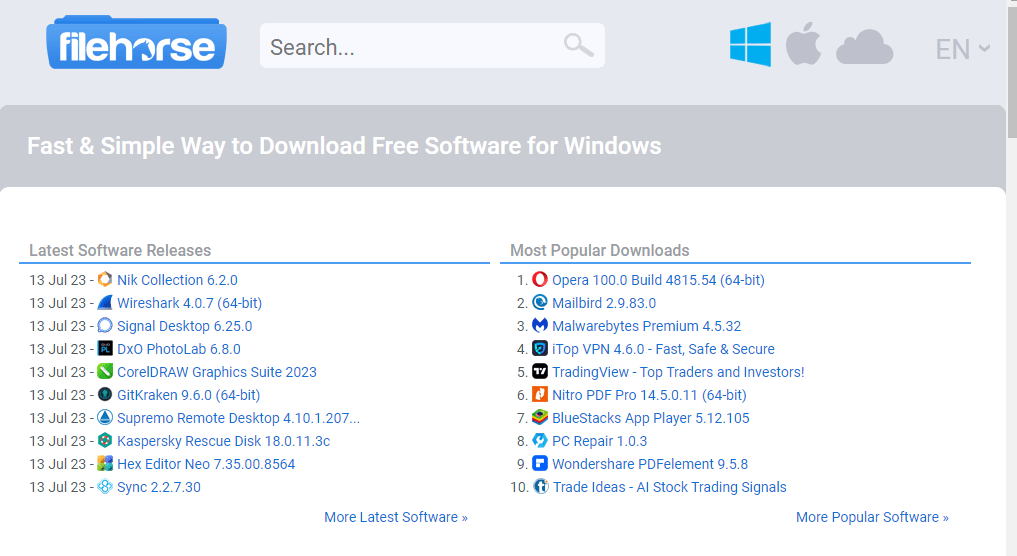Click the DxO PhotoLab icon
This screenshot has height=556, width=1017.
105,348
